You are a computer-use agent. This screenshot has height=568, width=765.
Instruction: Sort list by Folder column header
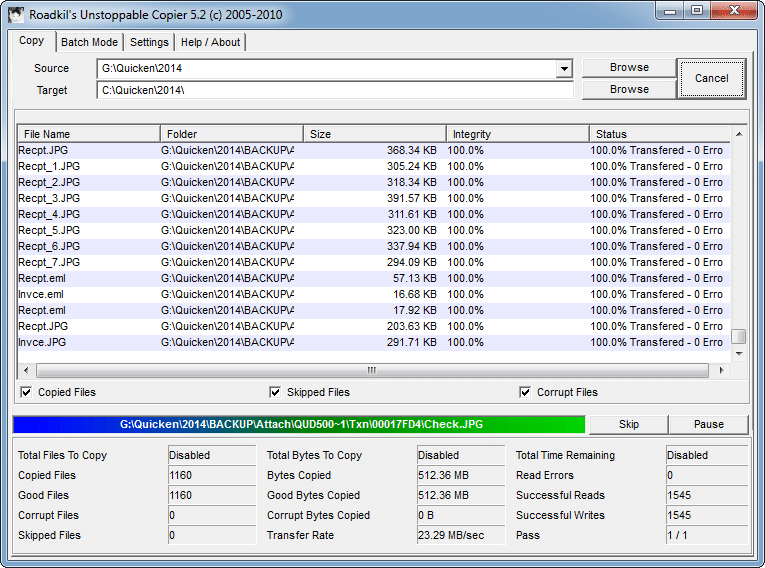[x=232, y=134]
